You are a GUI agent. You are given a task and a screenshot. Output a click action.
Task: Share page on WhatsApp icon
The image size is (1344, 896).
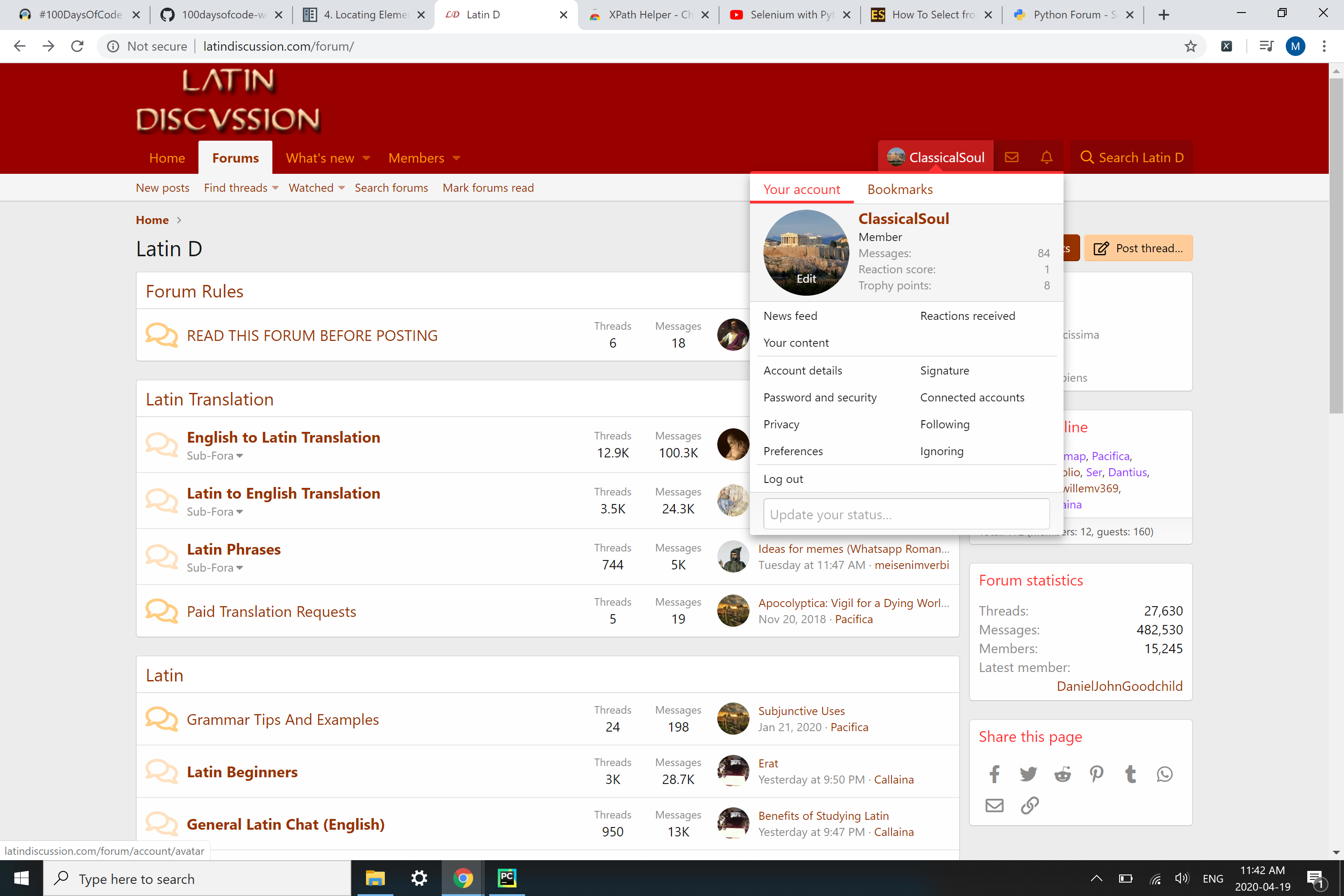1164,774
